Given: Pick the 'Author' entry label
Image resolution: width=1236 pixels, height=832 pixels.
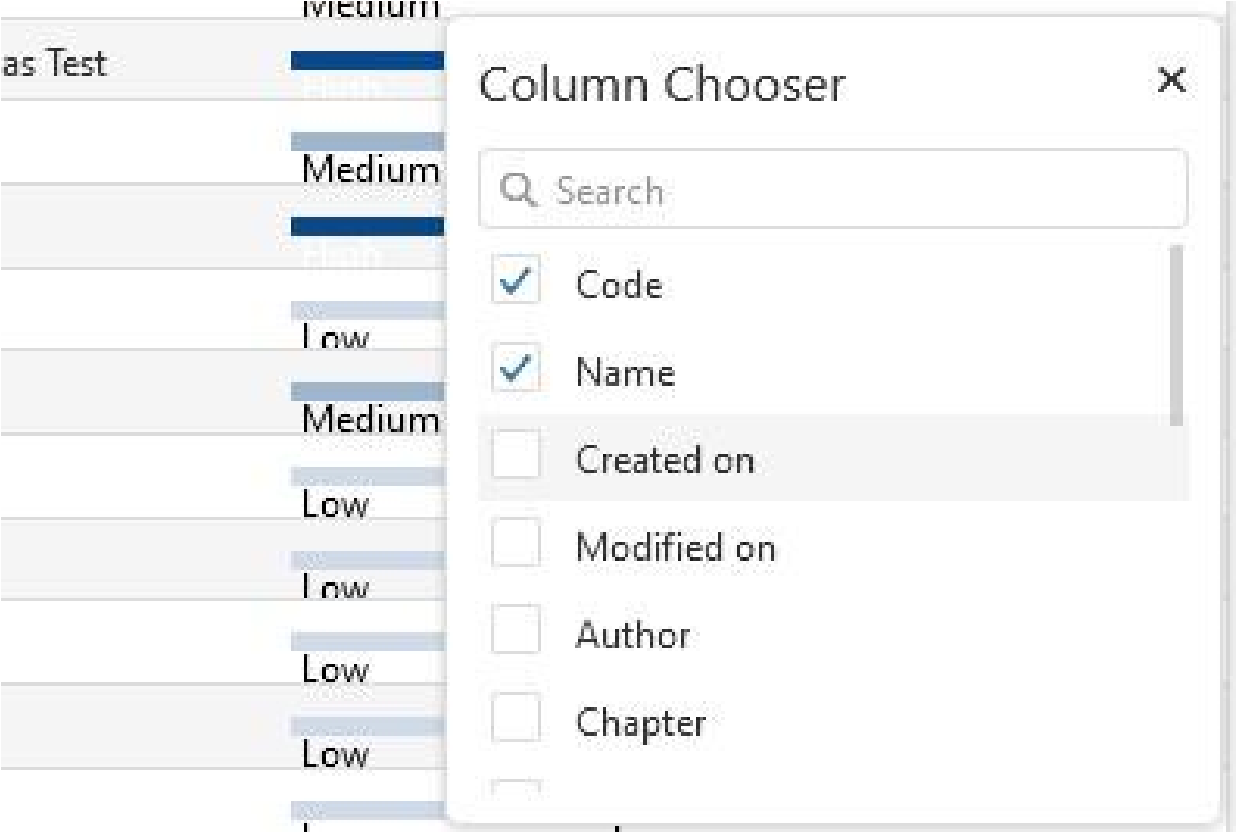Looking at the screenshot, I should pos(632,634).
